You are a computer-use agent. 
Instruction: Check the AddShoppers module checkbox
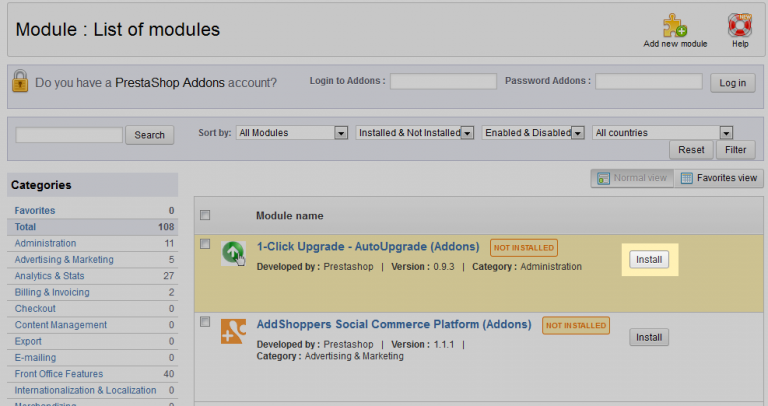tap(205, 322)
